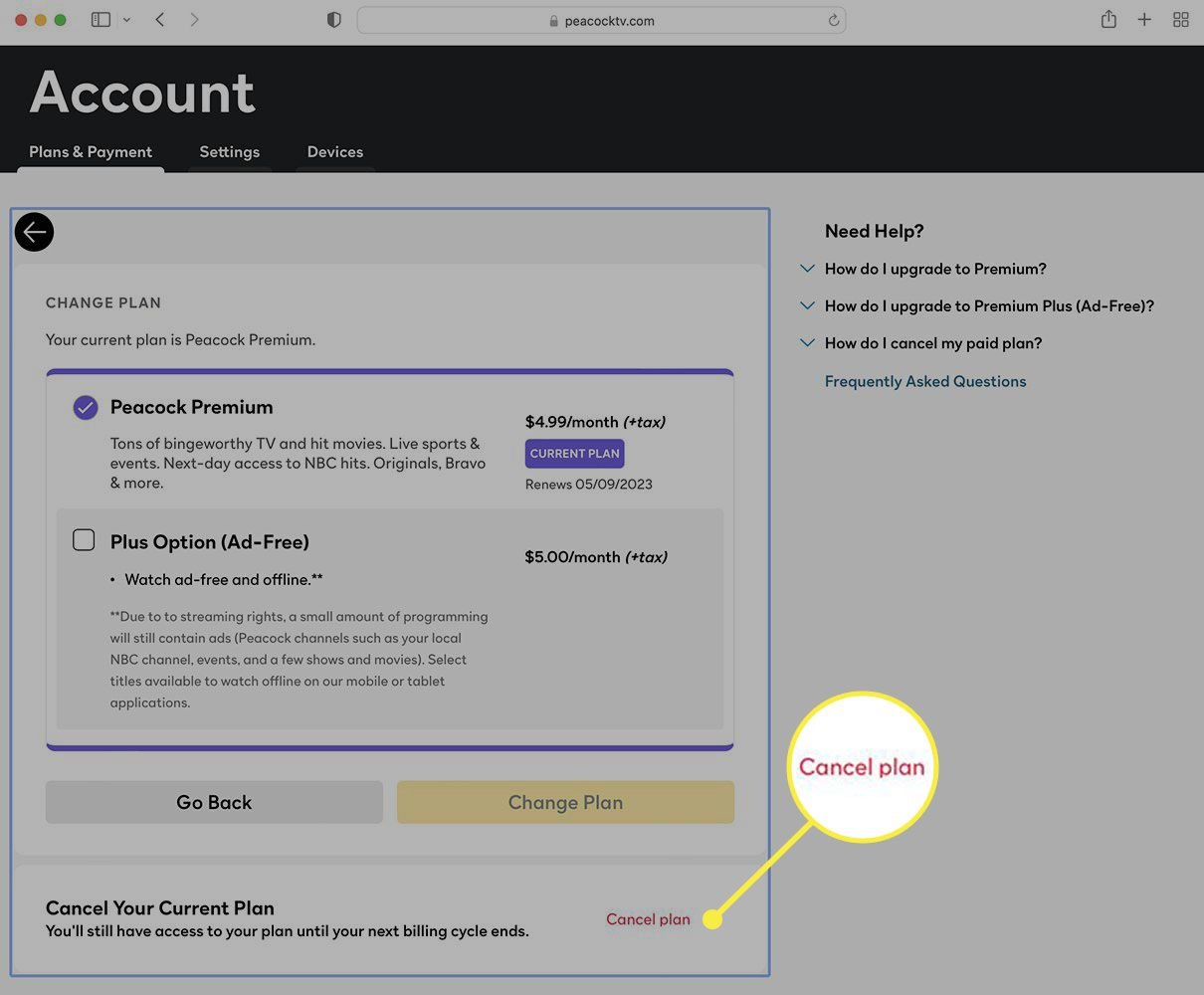The width and height of the screenshot is (1204, 995).
Task: Click the browser back navigation arrow
Action: (159, 19)
